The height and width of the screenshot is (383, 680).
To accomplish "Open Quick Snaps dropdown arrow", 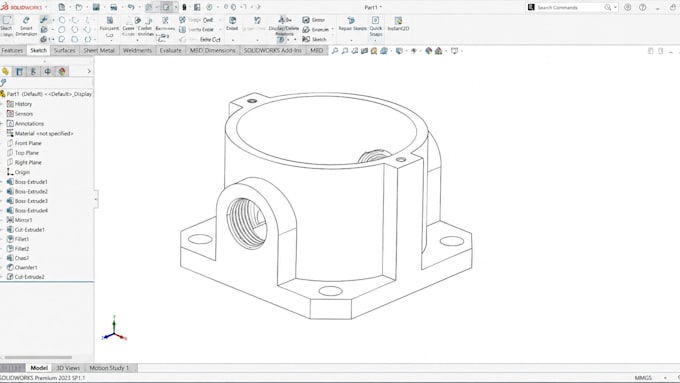I will pos(376,40).
